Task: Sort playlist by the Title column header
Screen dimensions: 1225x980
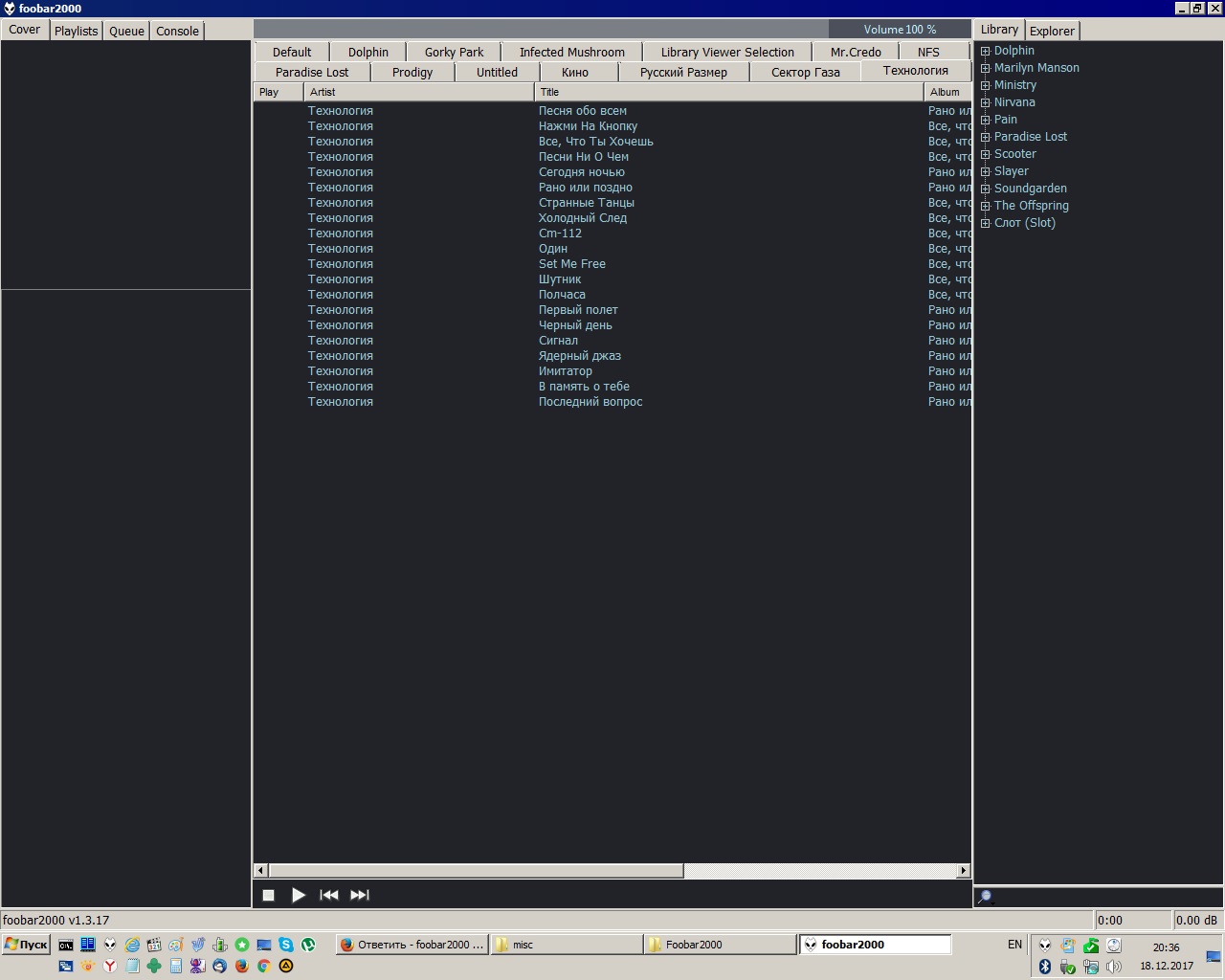Action: (x=727, y=92)
